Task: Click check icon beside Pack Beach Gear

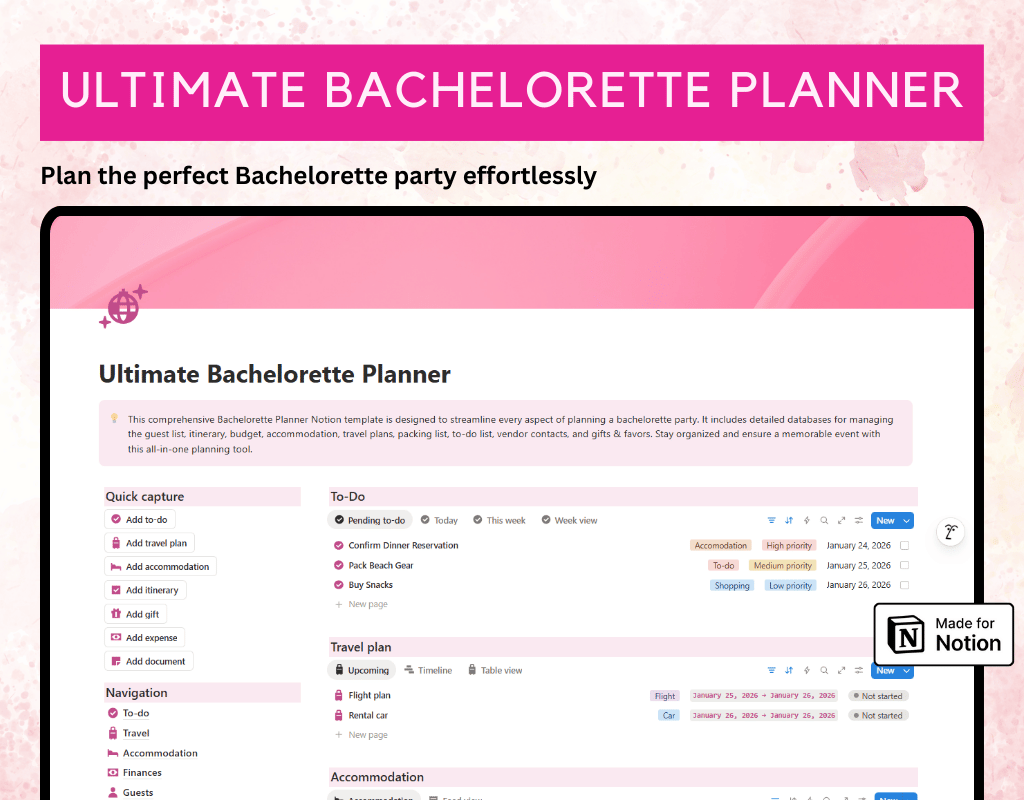Action: pyautogui.click(x=338, y=565)
